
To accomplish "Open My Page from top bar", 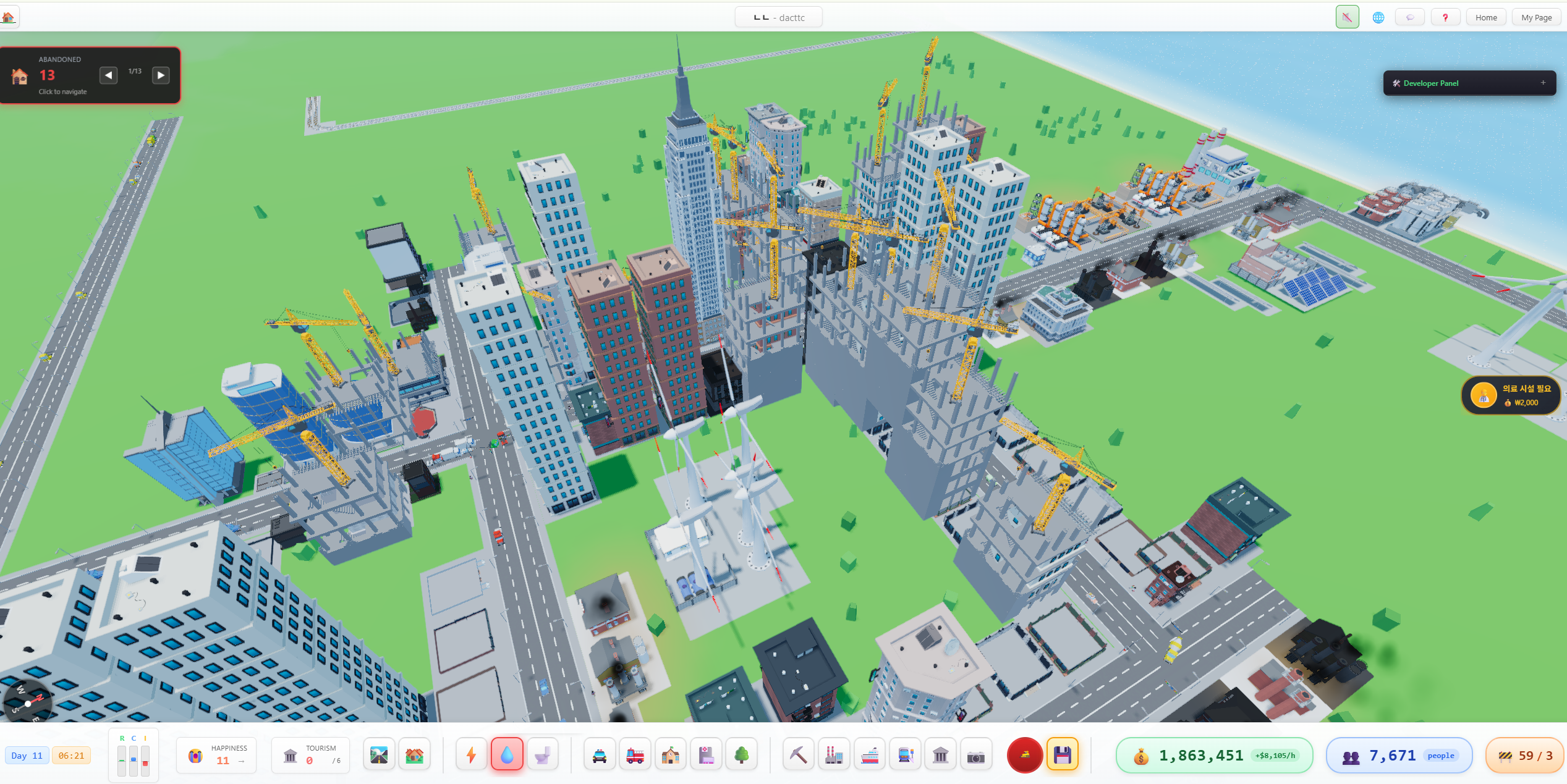I will [x=1536, y=17].
